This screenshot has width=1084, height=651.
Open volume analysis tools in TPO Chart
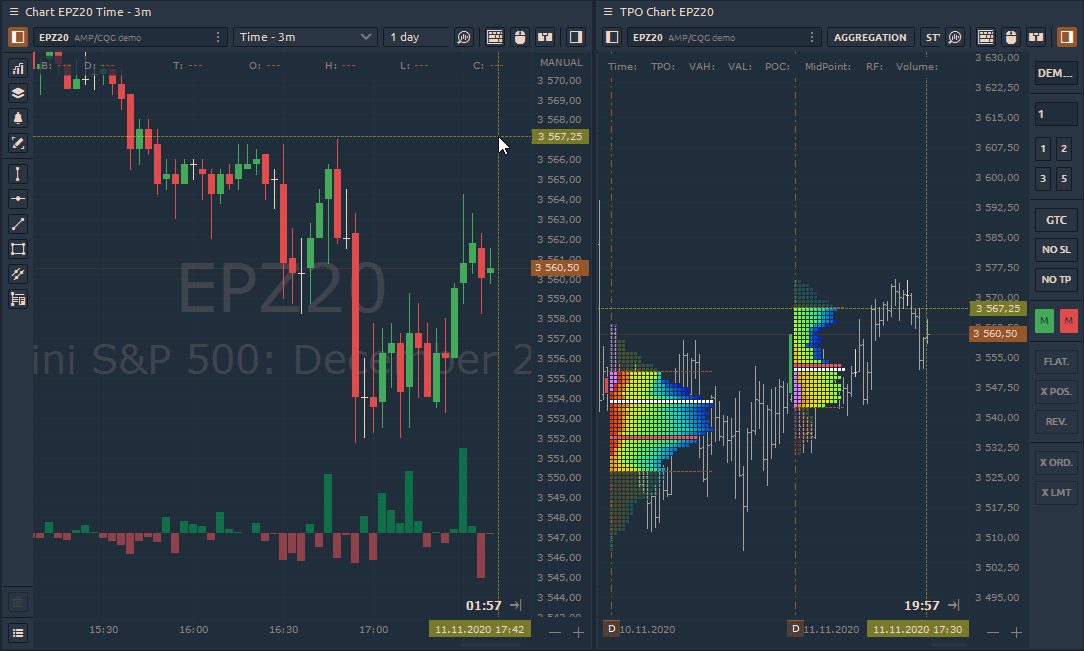955,37
